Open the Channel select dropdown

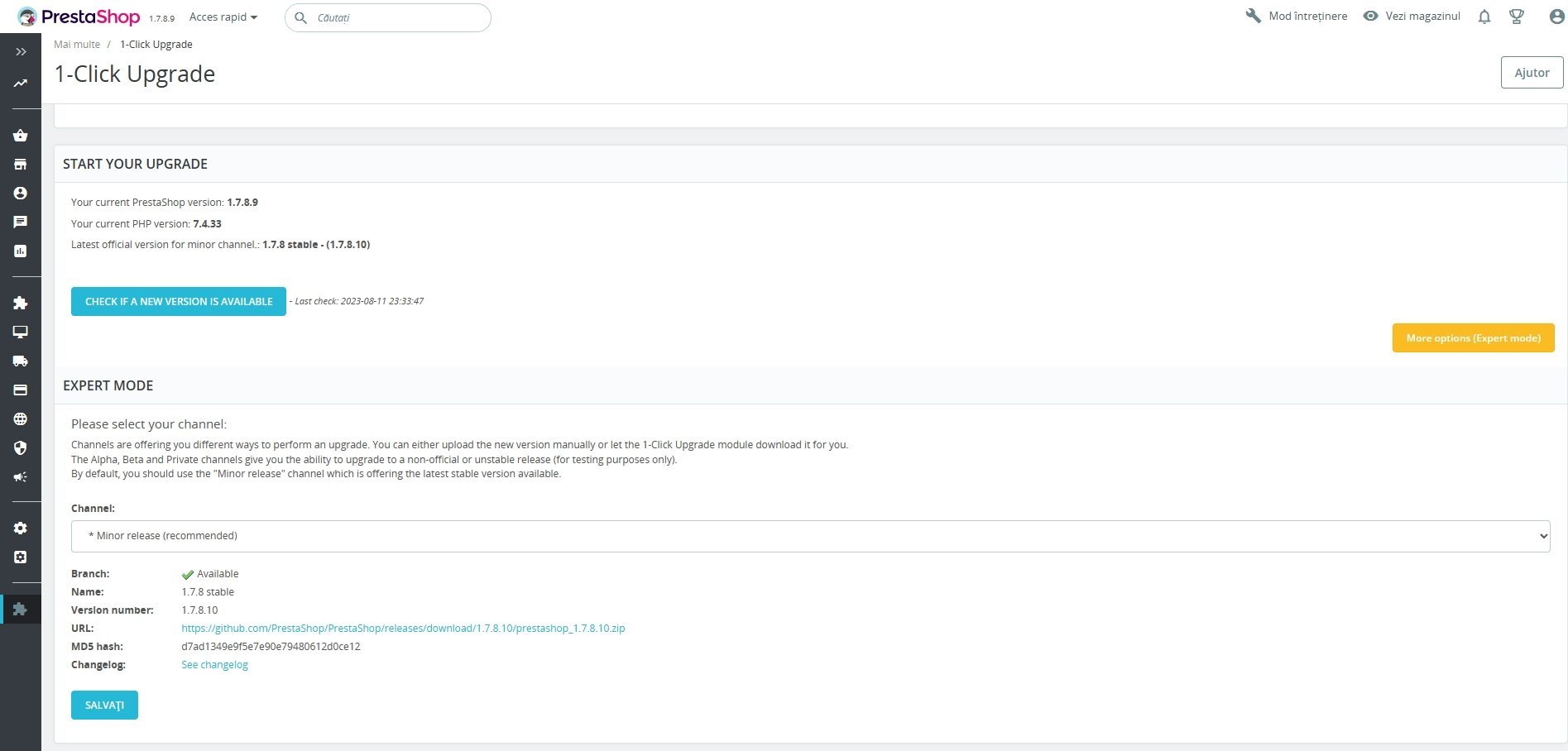click(x=810, y=536)
